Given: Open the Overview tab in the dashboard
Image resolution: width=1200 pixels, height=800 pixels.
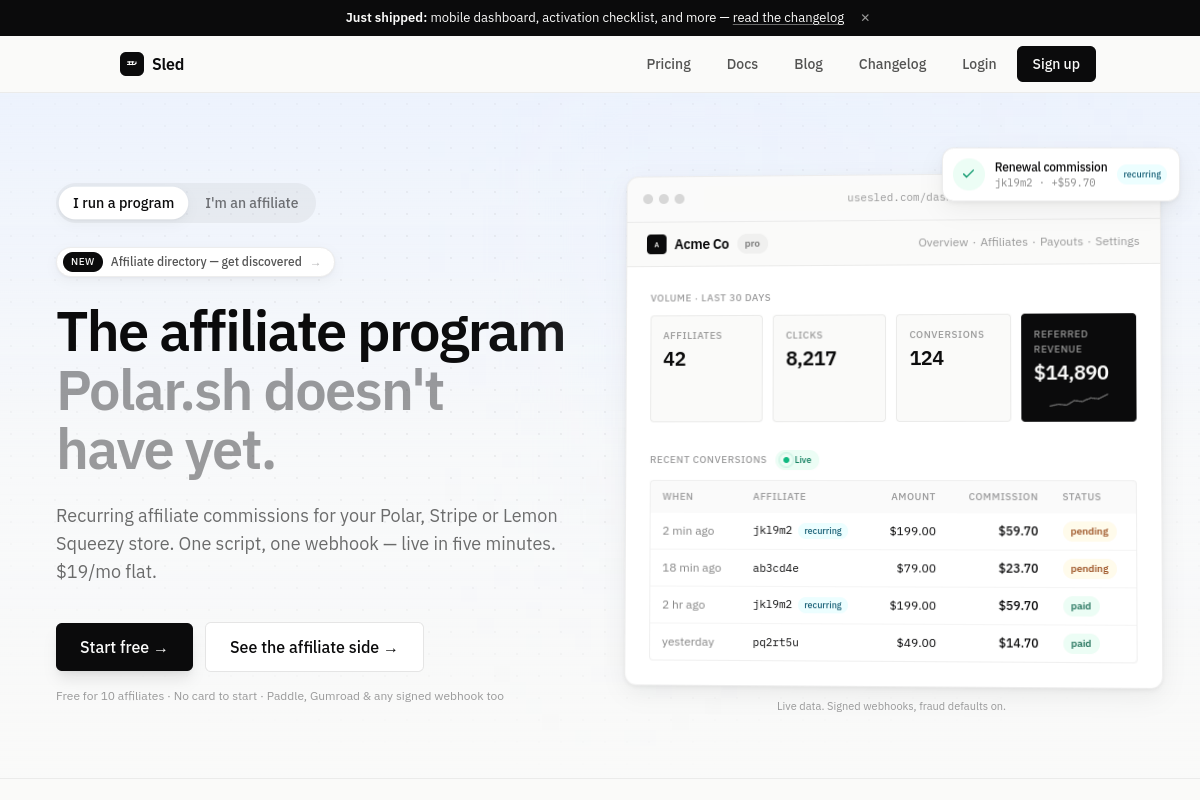Looking at the screenshot, I should pyautogui.click(x=943, y=242).
